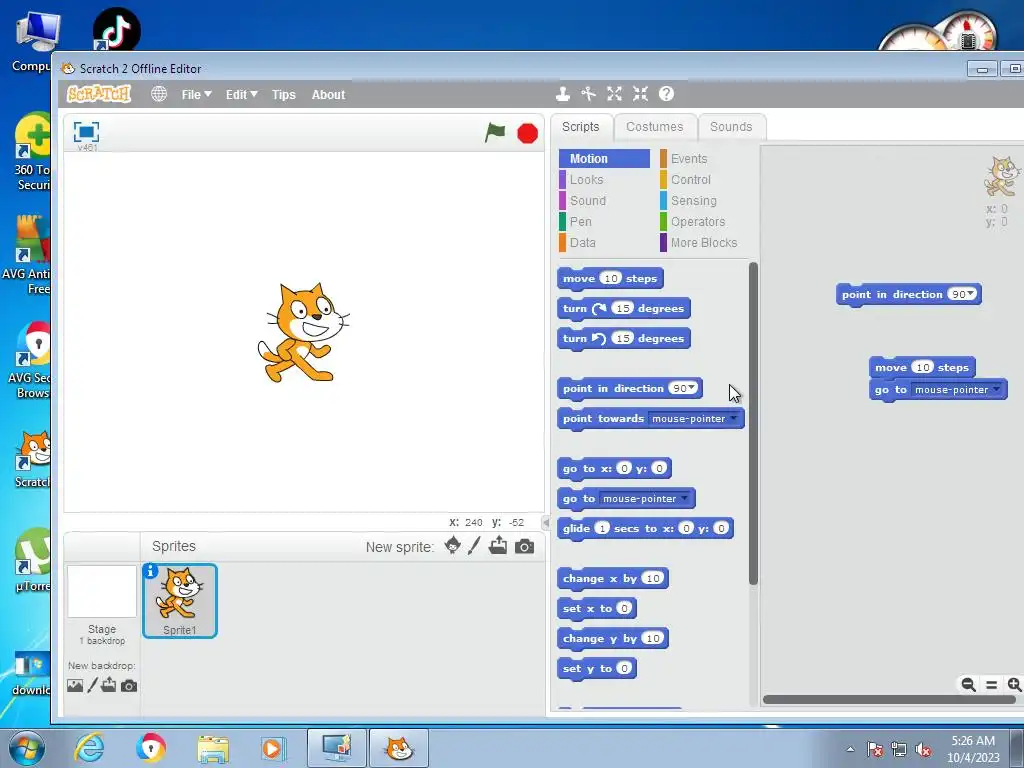Select the Sprite1 thumbnail
The image size is (1024, 768).
[180, 600]
